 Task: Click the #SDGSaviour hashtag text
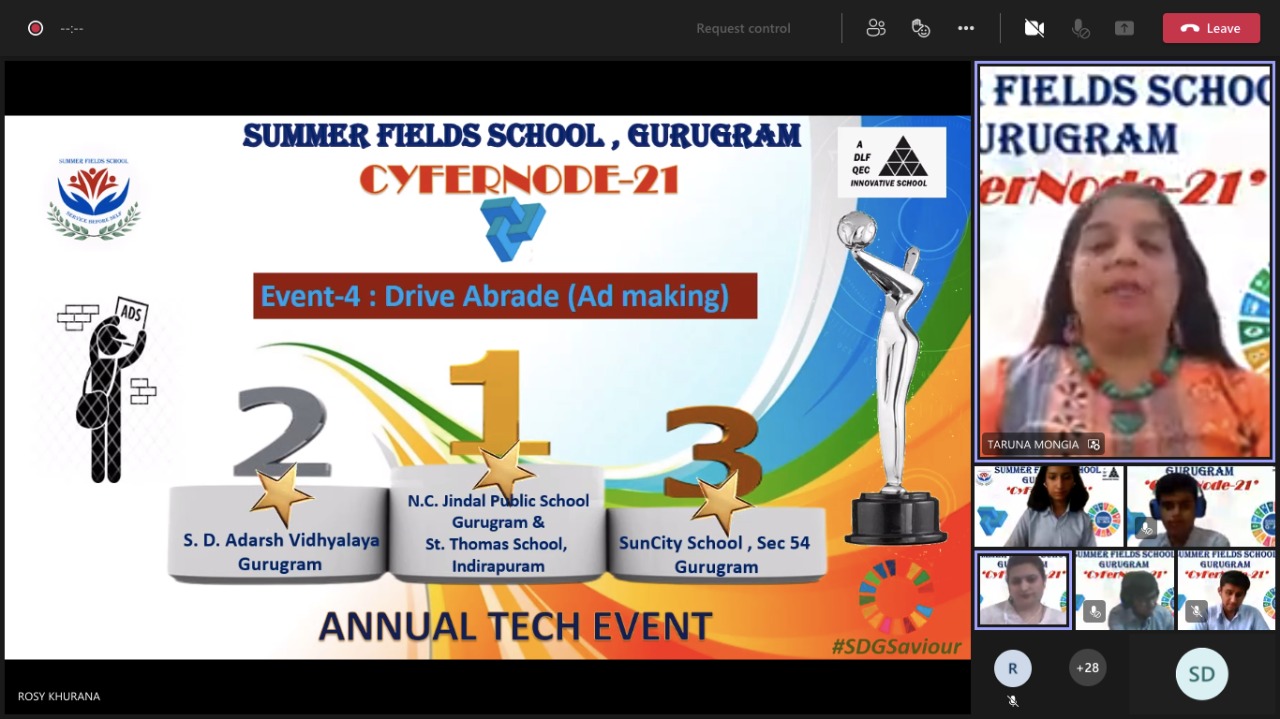click(896, 647)
